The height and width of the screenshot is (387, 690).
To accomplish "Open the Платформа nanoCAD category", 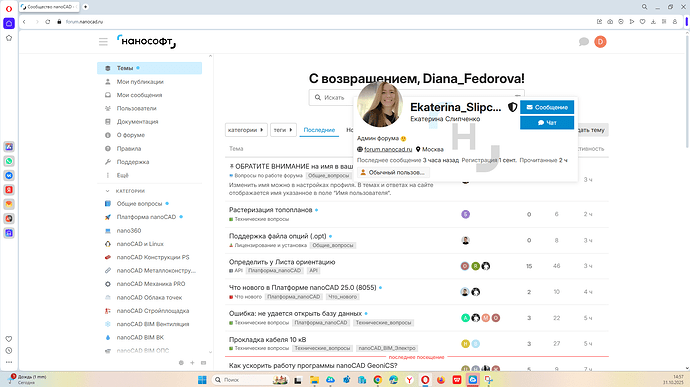I will (146, 217).
